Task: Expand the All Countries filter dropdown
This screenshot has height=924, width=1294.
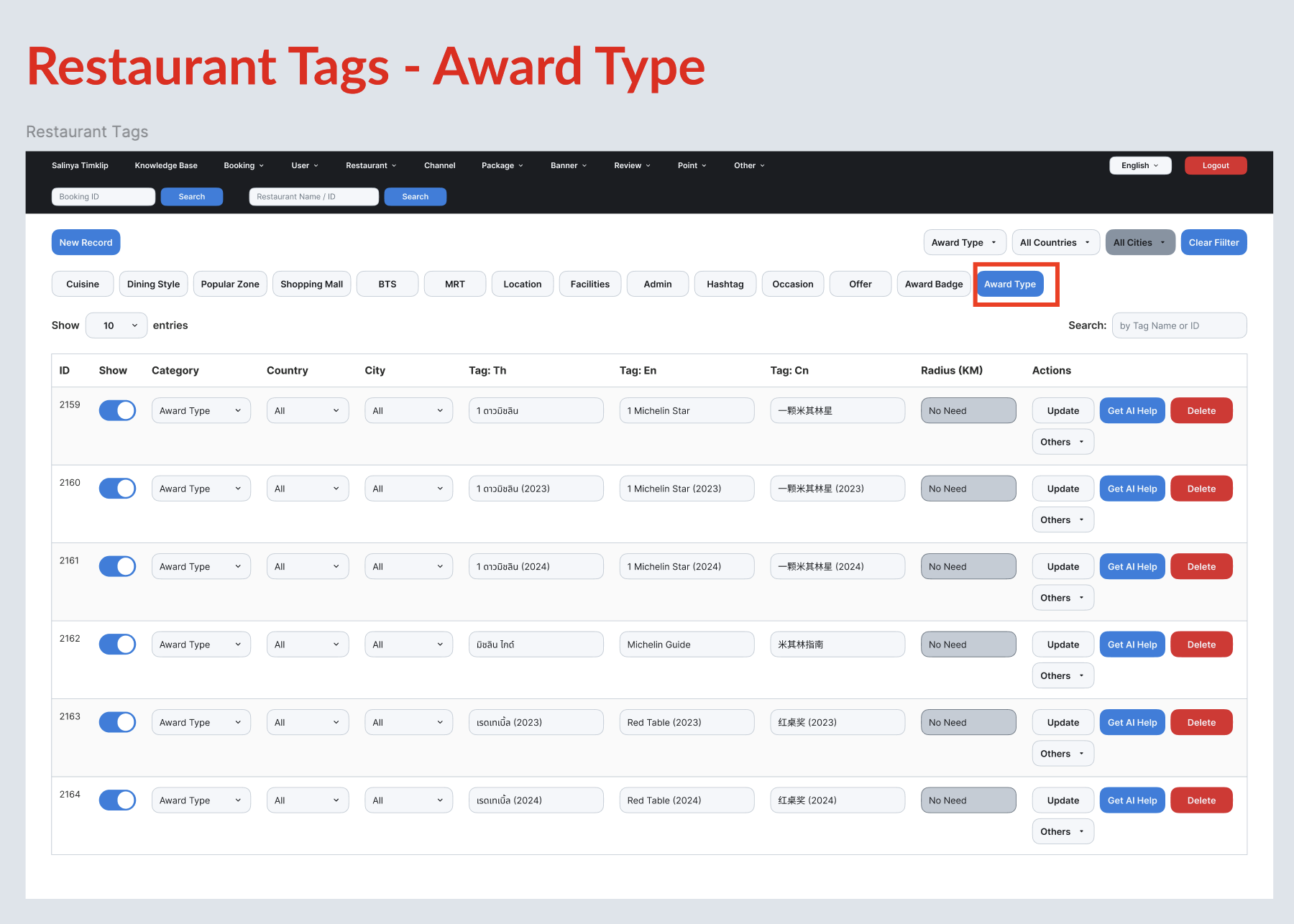Action: pyautogui.click(x=1054, y=243)
